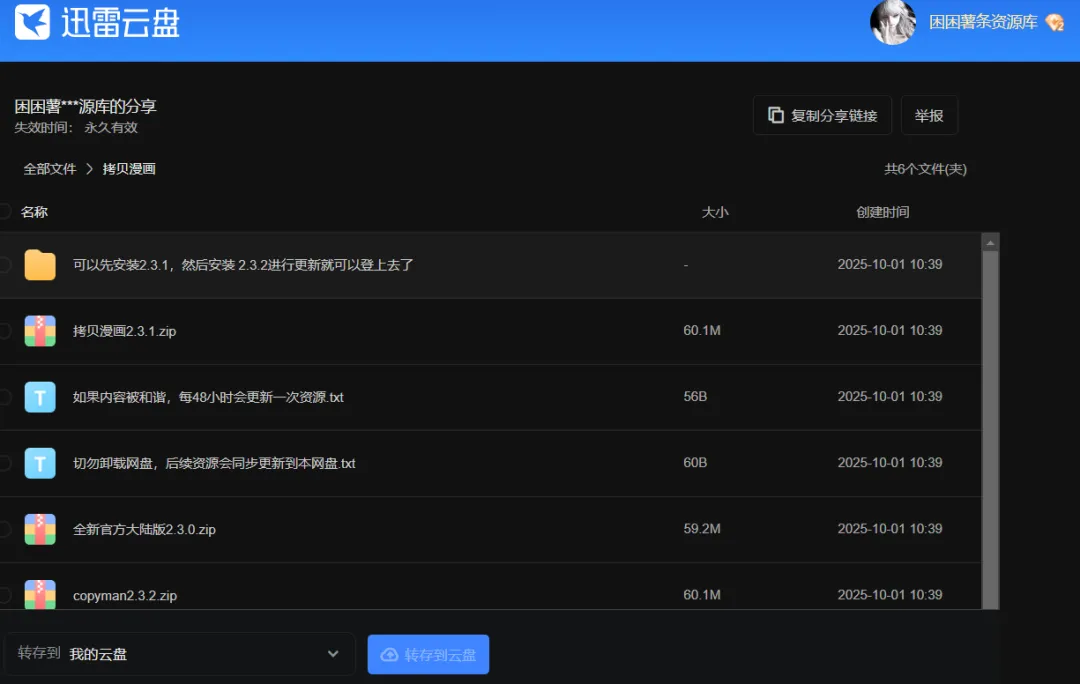
Task: Open the user avatar picture
Action: pyautogui.click(x=893, y=22)
